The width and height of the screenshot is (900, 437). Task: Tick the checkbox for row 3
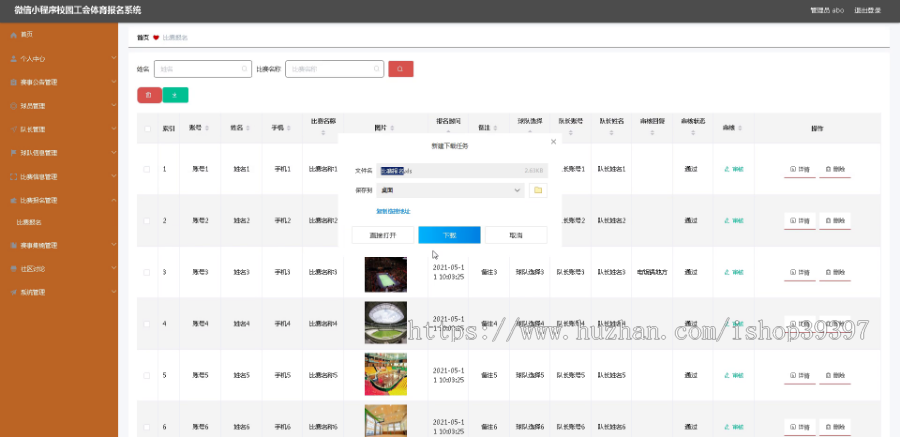(147, 272)
